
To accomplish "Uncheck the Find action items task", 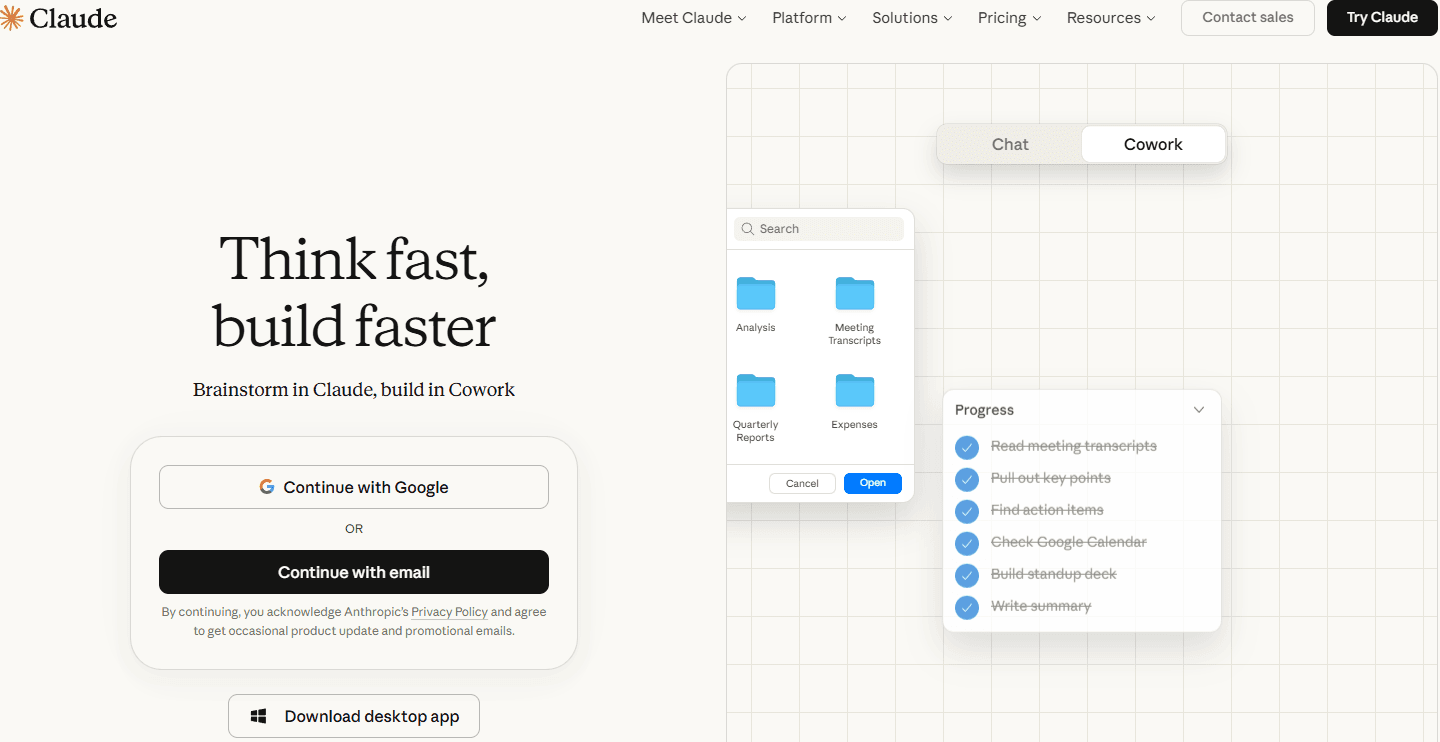I will click(x=966, y=511).
